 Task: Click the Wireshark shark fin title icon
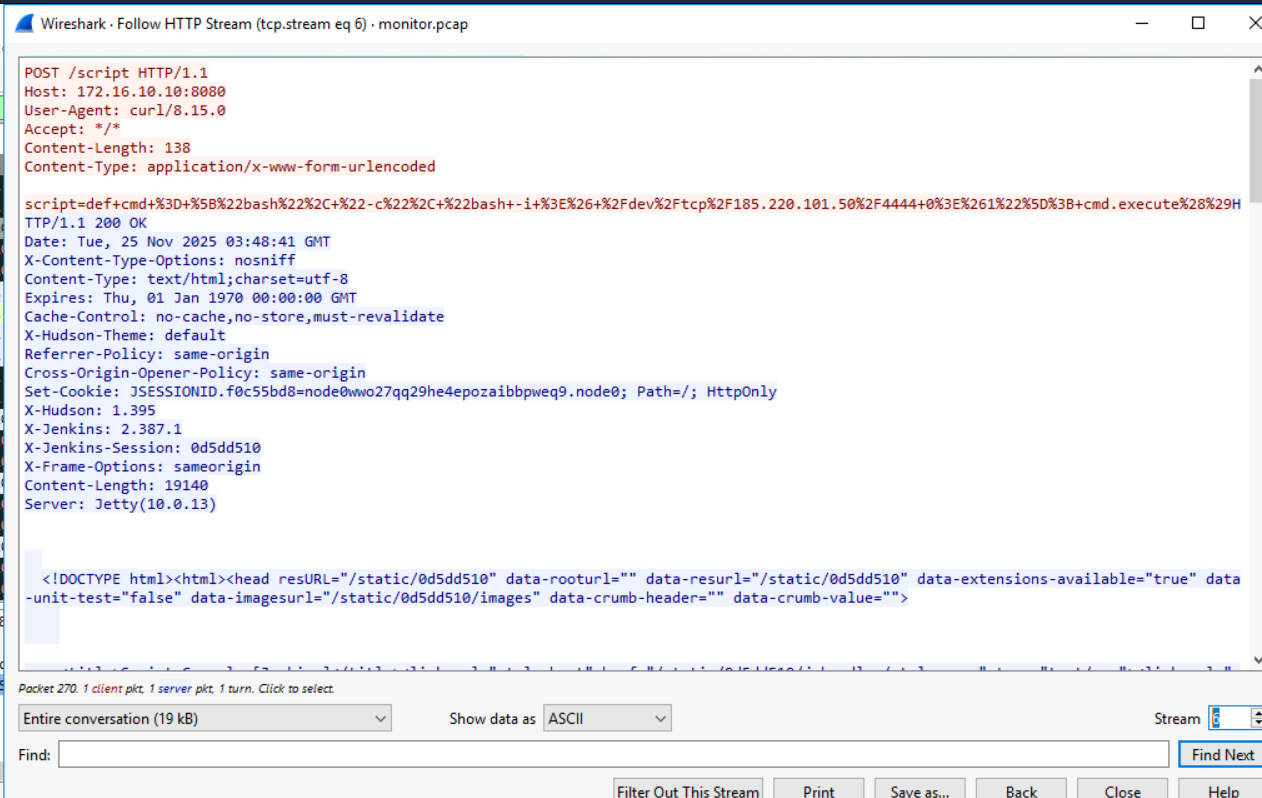click(x=25, y=23)
